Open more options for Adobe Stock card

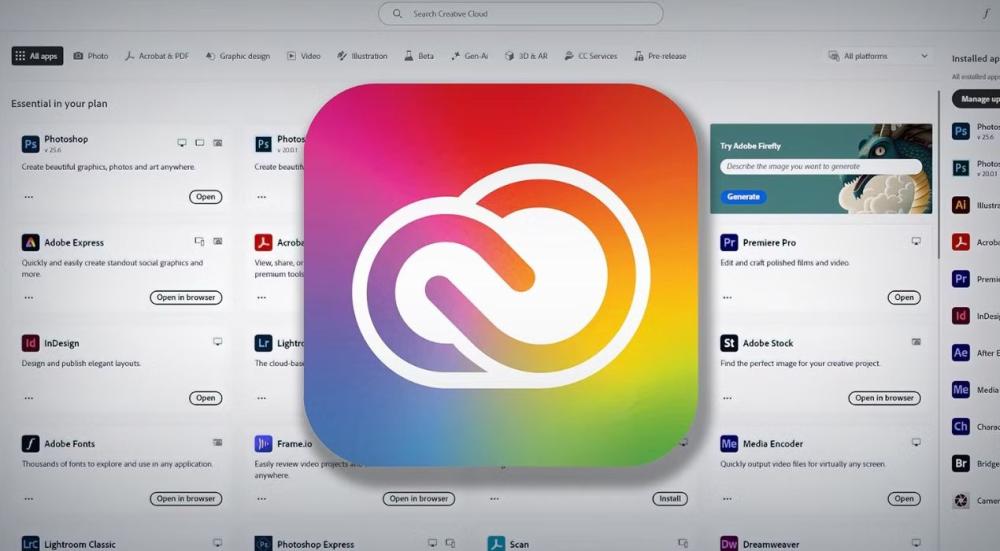coord(727,398)
